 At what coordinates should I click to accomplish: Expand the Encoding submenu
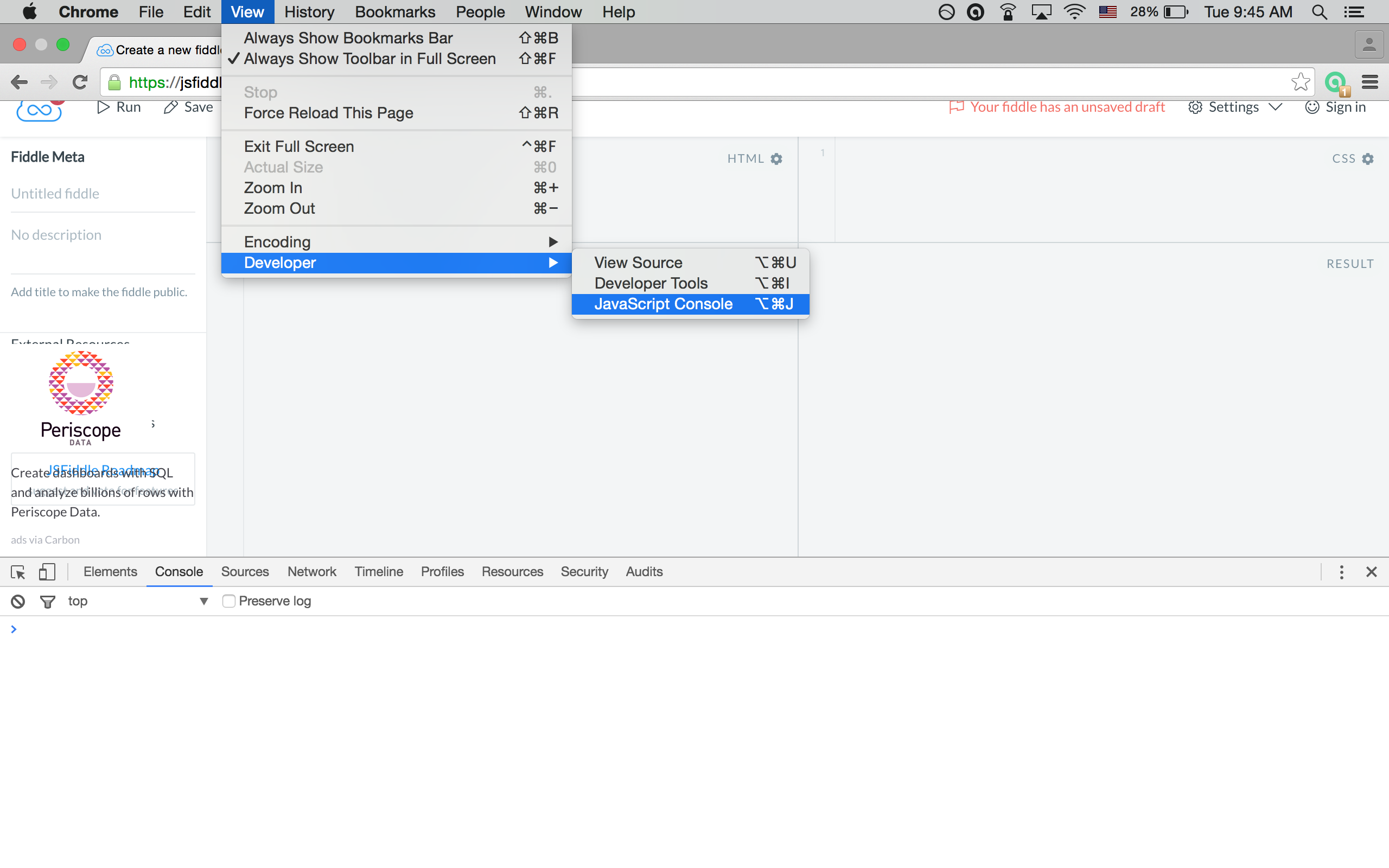396,242
